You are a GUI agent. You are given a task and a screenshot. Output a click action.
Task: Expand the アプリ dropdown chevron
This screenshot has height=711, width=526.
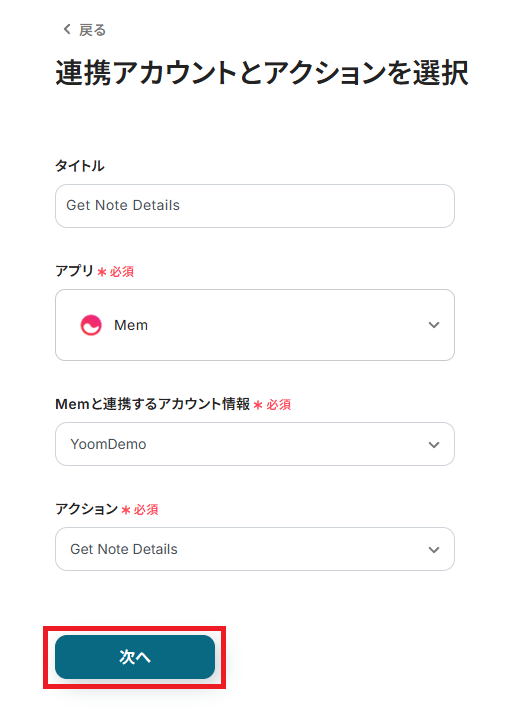434,325
